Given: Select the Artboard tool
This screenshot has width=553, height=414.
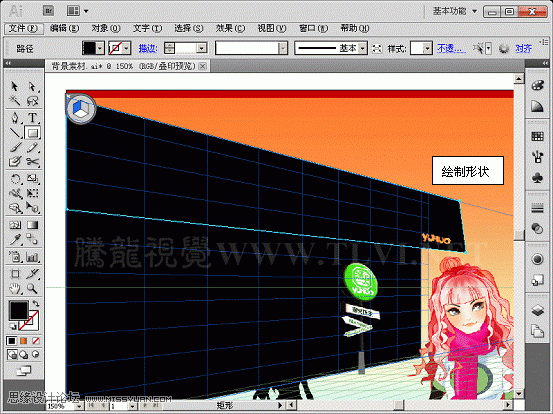Looking at the screenshot, I should tap(14, 274).
